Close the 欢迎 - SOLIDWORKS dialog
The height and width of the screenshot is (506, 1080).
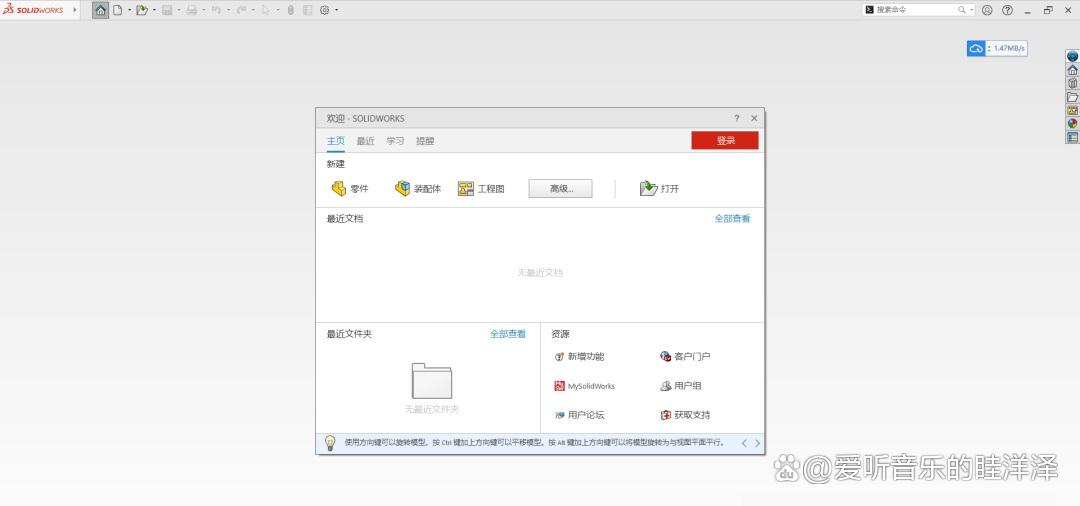click(x=754, y=118)
